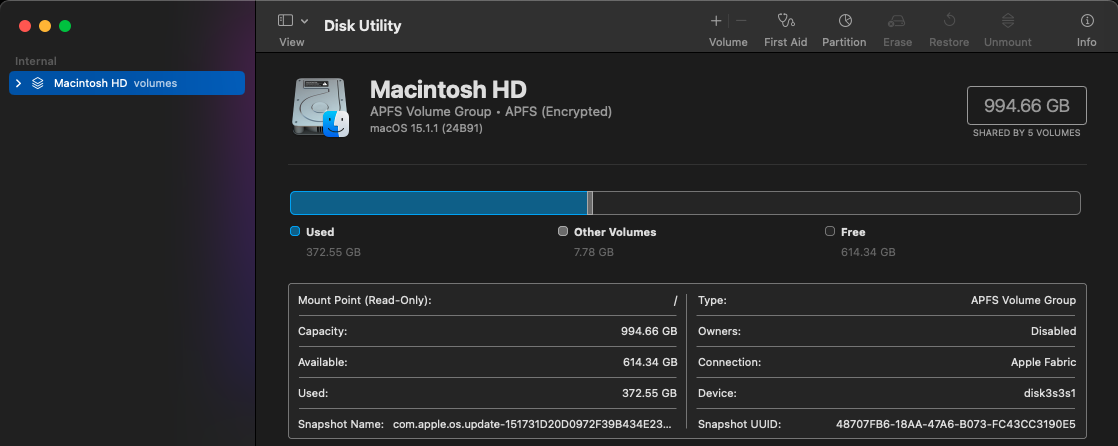The width and height of the screenshot is (1118, 446).
Task: Click the 7.78 GB Other Volumes value
Action: [594, 252]
